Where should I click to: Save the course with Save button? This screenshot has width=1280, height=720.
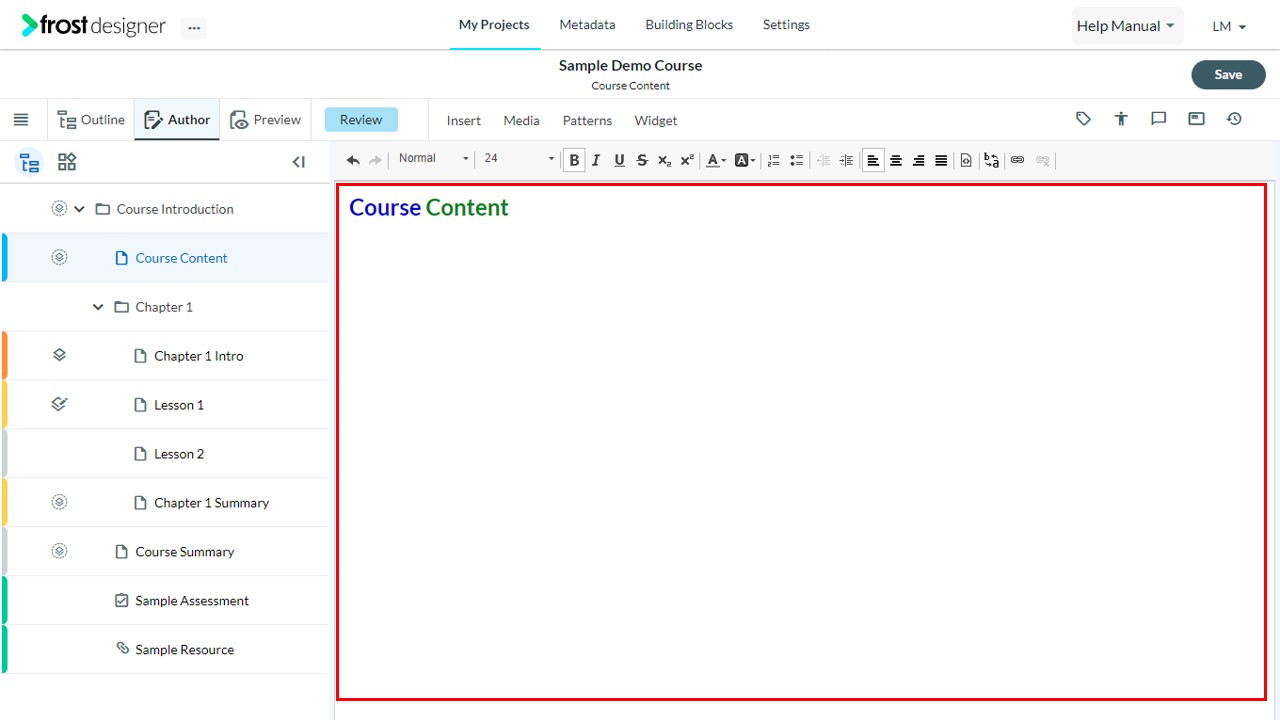click(x=1228, y=75)
